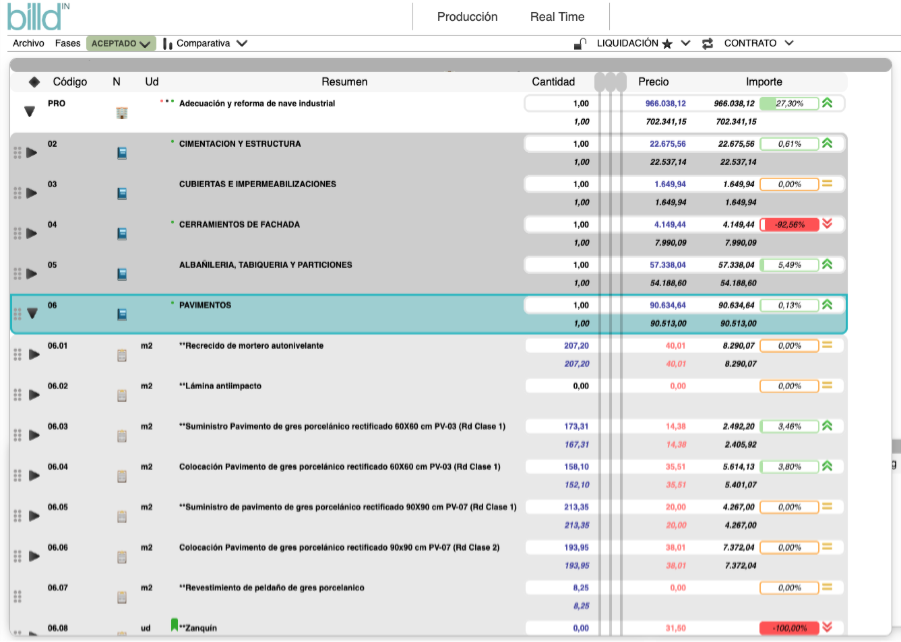Click the text CUBIERTAS E IMPERMEABILIZACIONES
The height and width of the screenshot is (642, 901).
[x=257, y=184]
